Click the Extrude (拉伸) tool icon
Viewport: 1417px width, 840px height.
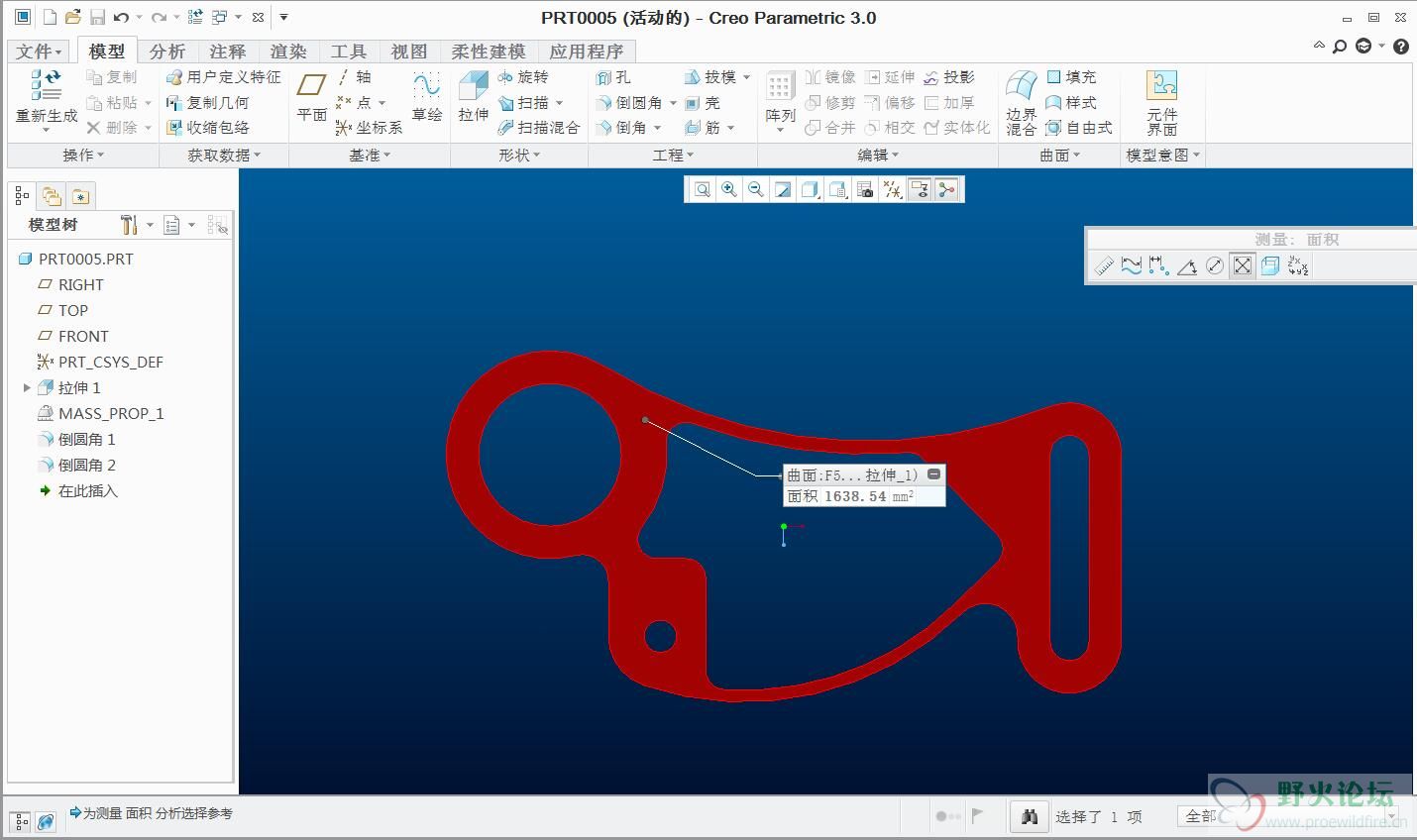pos(473,97)
